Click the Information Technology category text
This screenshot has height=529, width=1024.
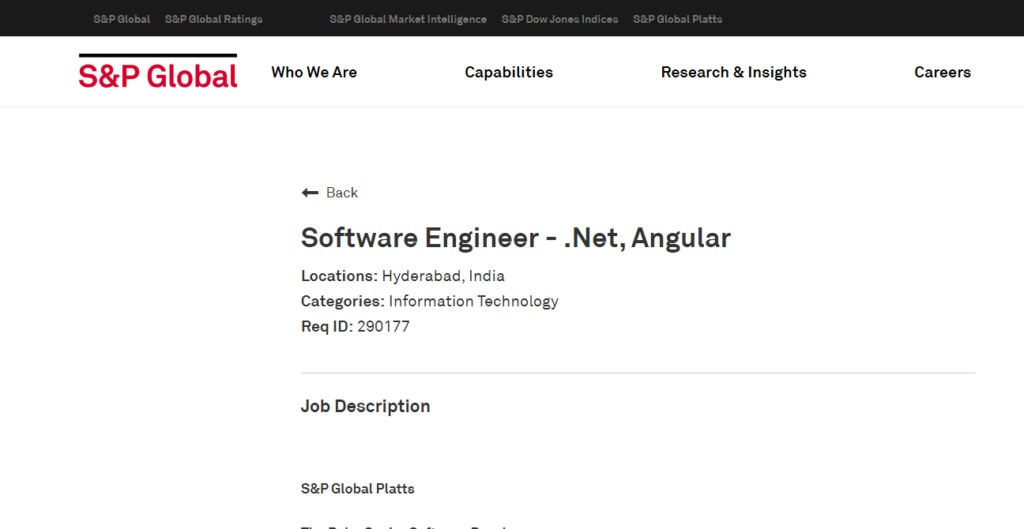(473, 301)
